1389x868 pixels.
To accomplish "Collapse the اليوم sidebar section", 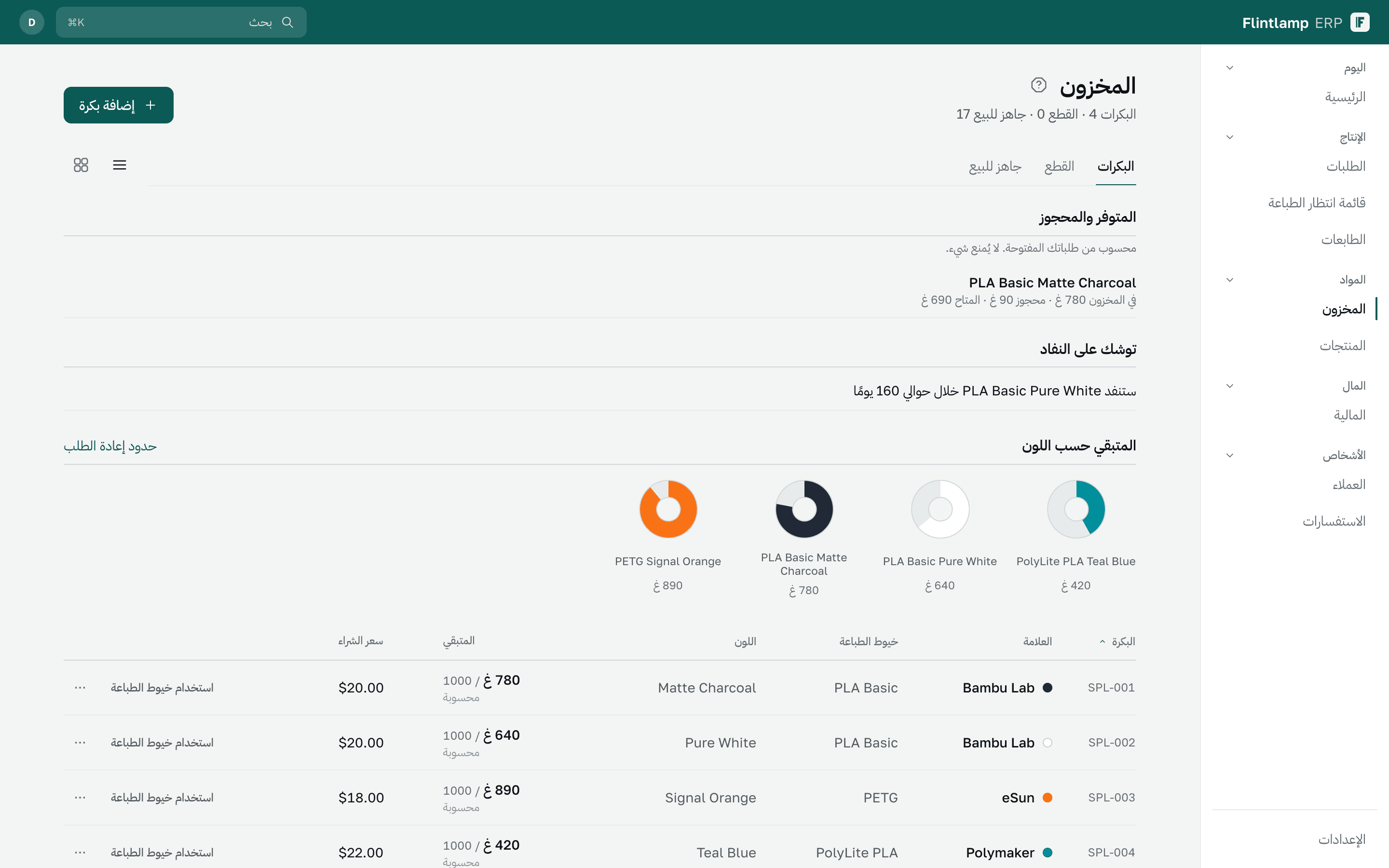I will [1229, 68].
